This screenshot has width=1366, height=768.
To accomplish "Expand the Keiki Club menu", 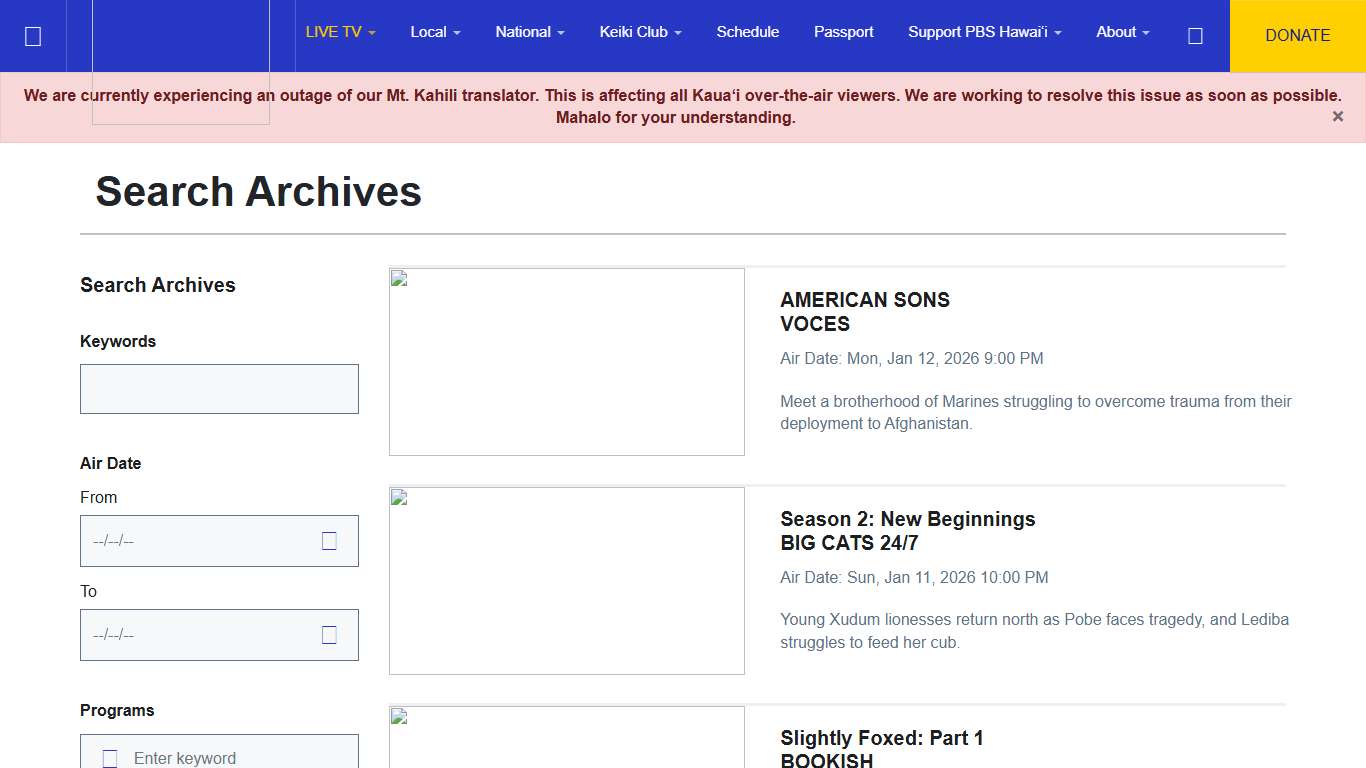I will tap(640, 32).
